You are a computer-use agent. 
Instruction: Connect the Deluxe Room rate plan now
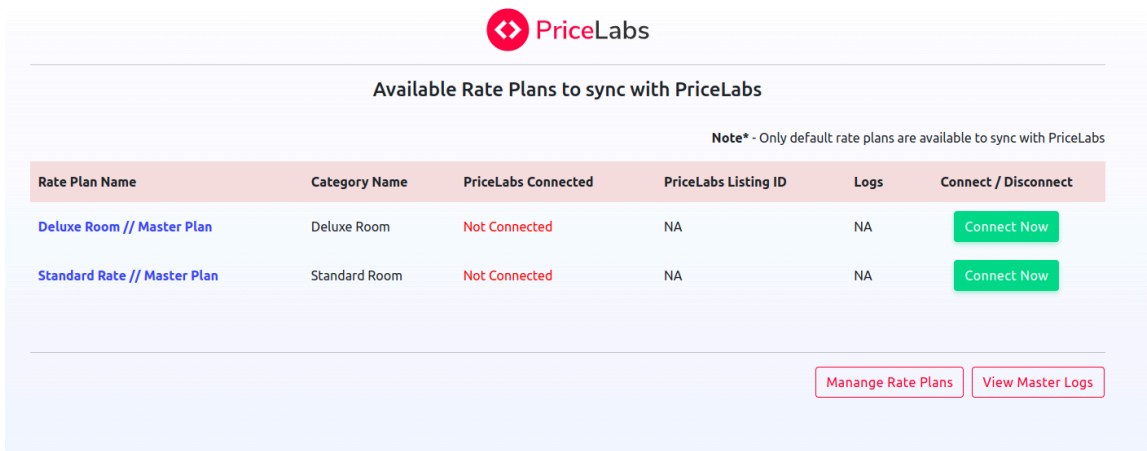(x=1006, y=227)
